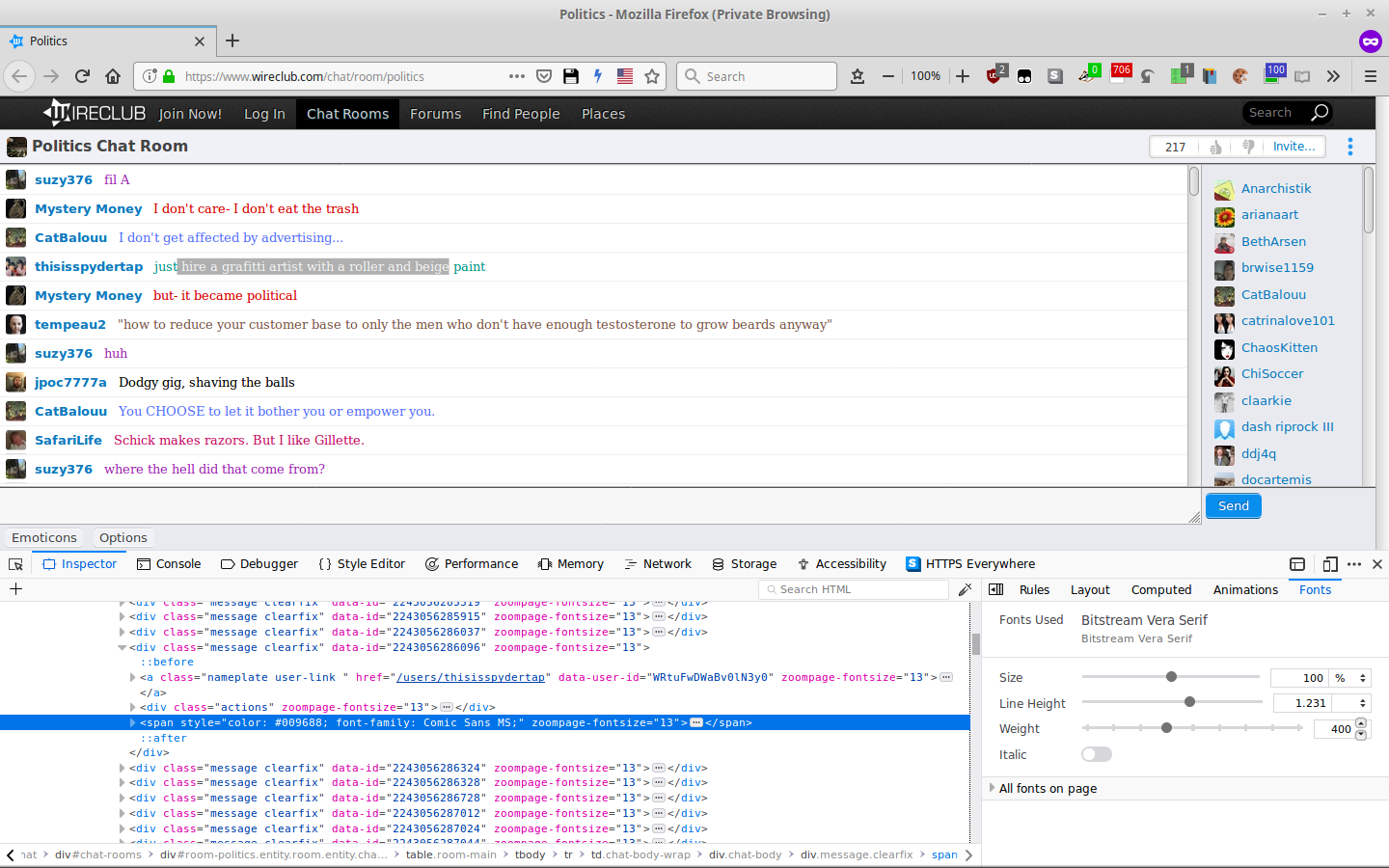1389x868 pixels.
Task: Add a new node with the plus icon
Action: tap(15, 589)
